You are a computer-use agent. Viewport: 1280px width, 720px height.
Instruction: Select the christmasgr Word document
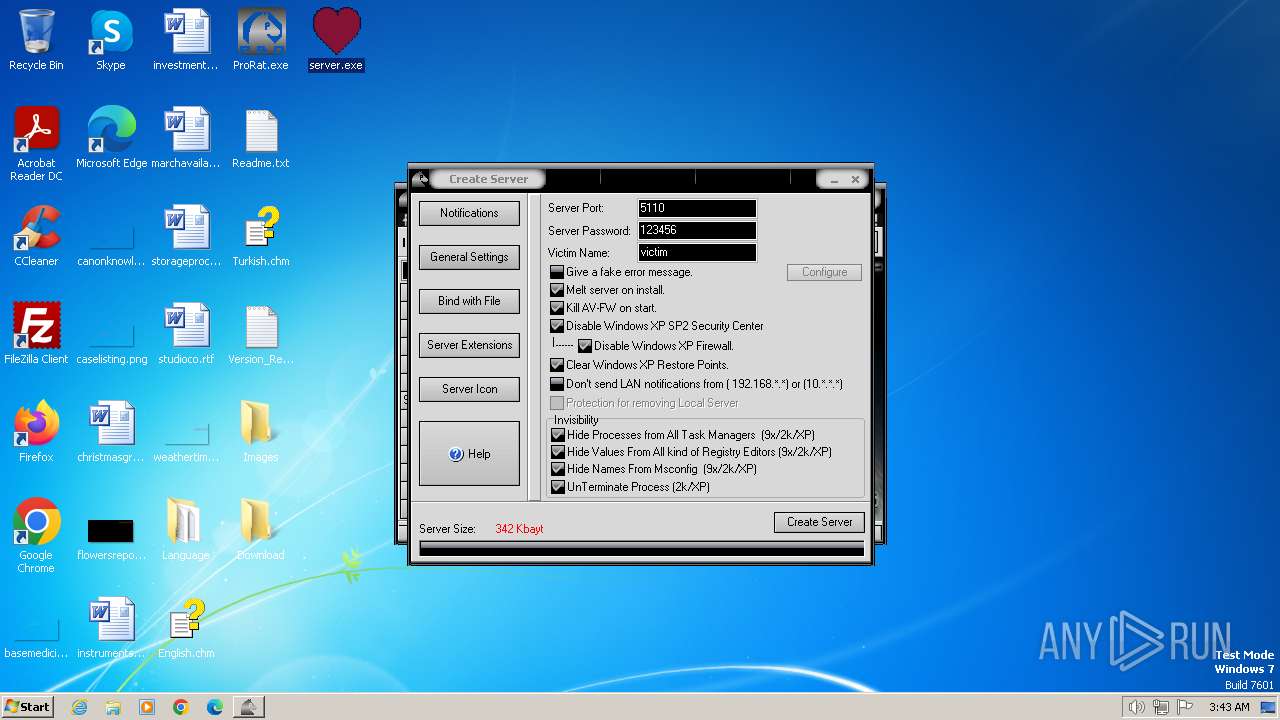click(111, 432)
